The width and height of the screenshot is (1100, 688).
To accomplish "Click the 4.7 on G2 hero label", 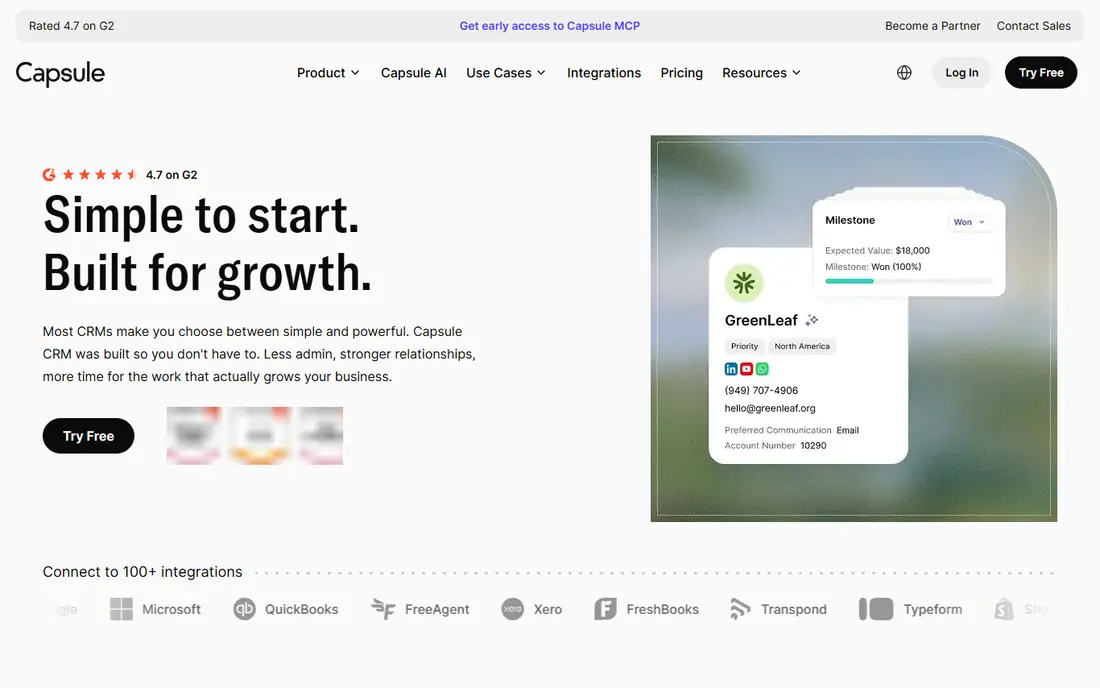I will click(x=172, y=175).
